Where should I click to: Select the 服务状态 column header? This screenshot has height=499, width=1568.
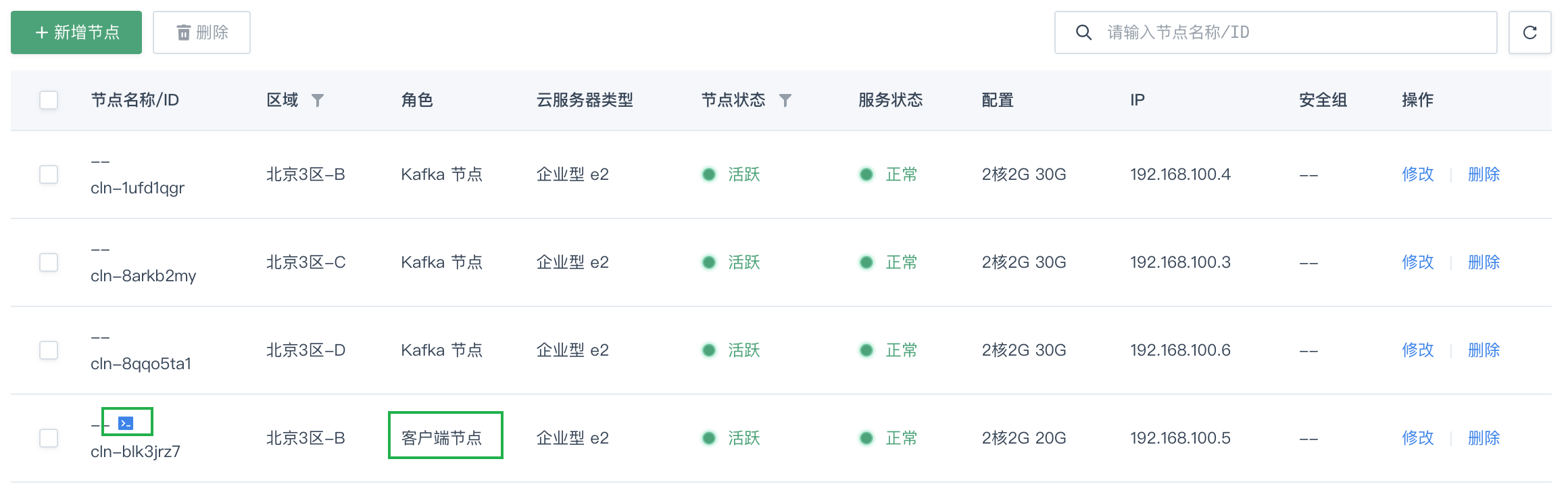click(x=889, y=99)
